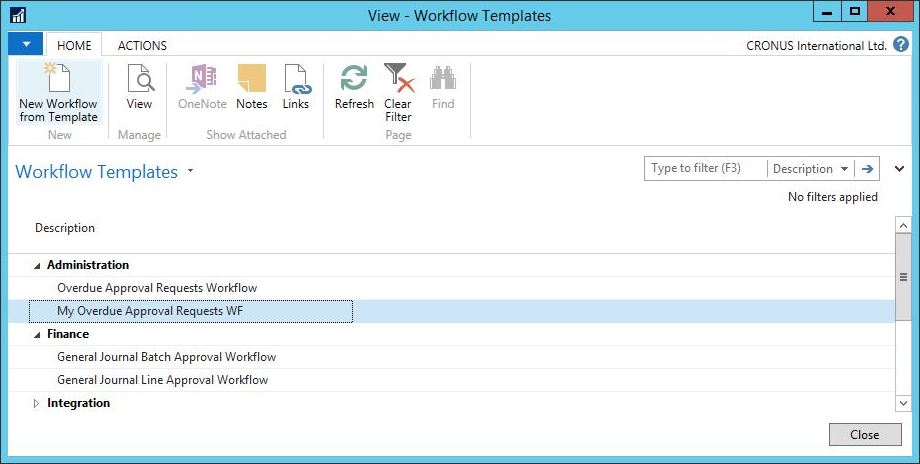920x464 pixels.
Task: Minimize the Workflow Templates window
Action: pos(827,12)
